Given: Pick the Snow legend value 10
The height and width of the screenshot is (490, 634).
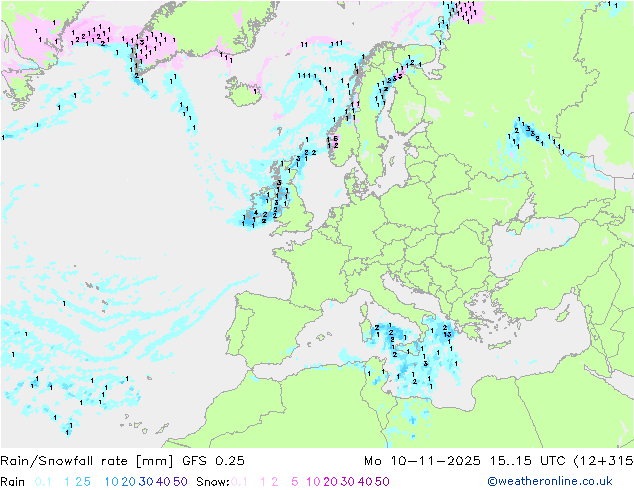Looking at the screenshot, I should [313, 482].
